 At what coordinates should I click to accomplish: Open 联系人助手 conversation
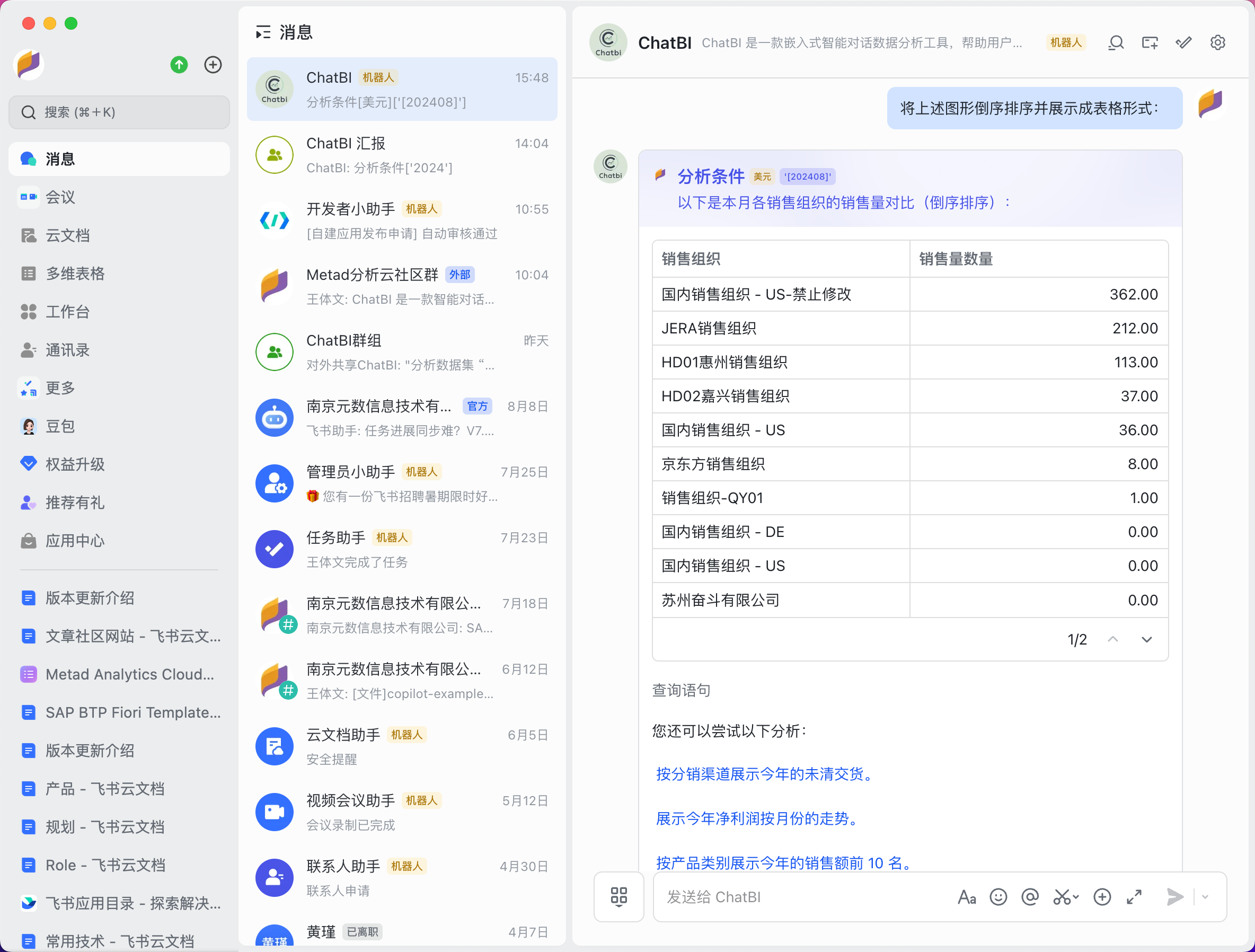[x=402, y=878]
